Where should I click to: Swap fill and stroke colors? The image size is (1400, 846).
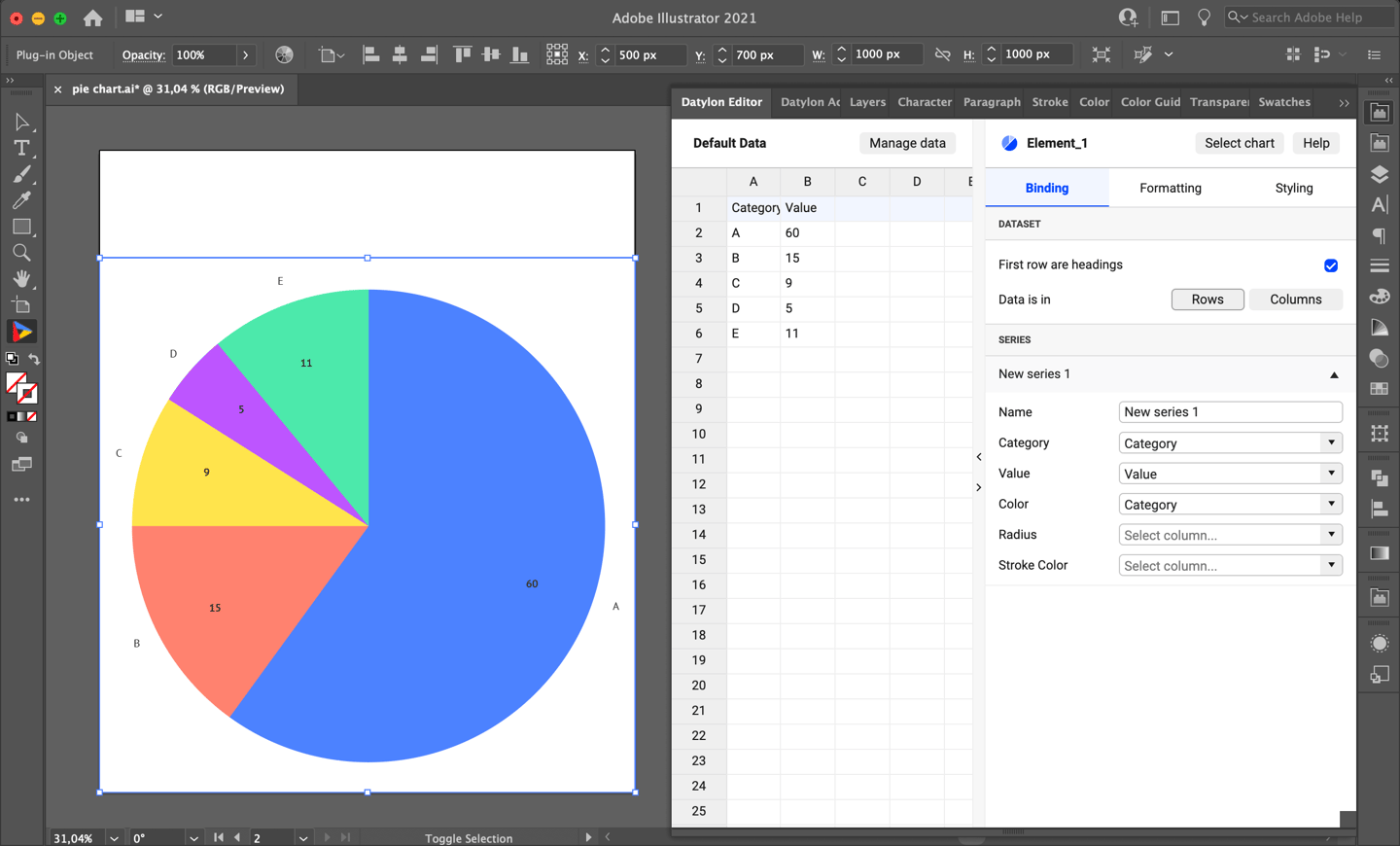tap(36, 359)
